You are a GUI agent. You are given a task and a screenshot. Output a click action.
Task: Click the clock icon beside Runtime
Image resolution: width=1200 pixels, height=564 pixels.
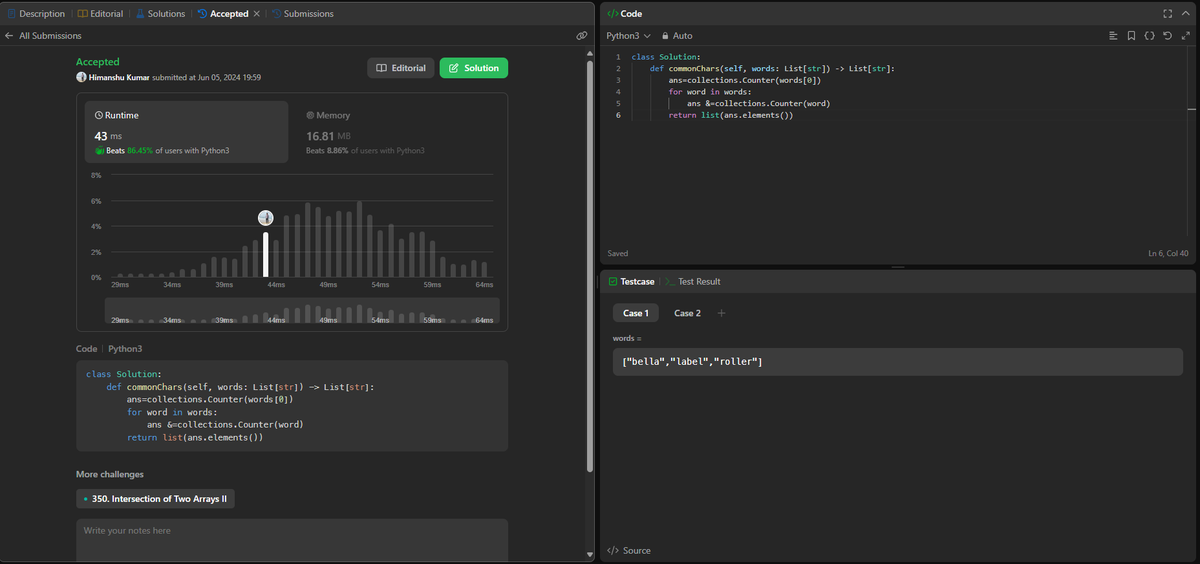tap(98, 116)
